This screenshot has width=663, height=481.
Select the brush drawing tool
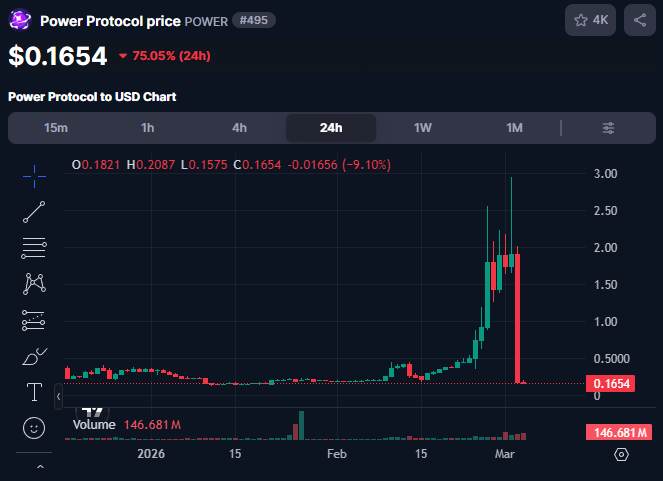[x=35, y=357]
